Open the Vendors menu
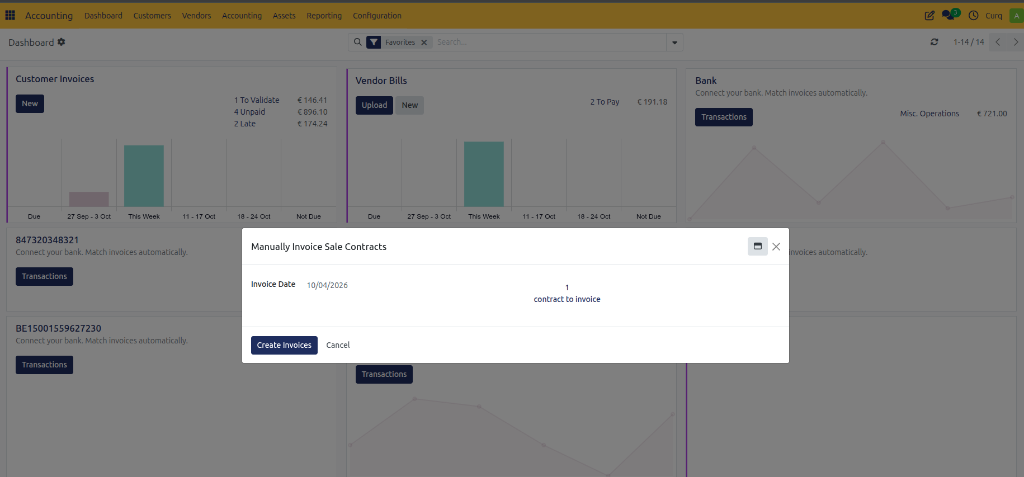 (x=197, y=16)
